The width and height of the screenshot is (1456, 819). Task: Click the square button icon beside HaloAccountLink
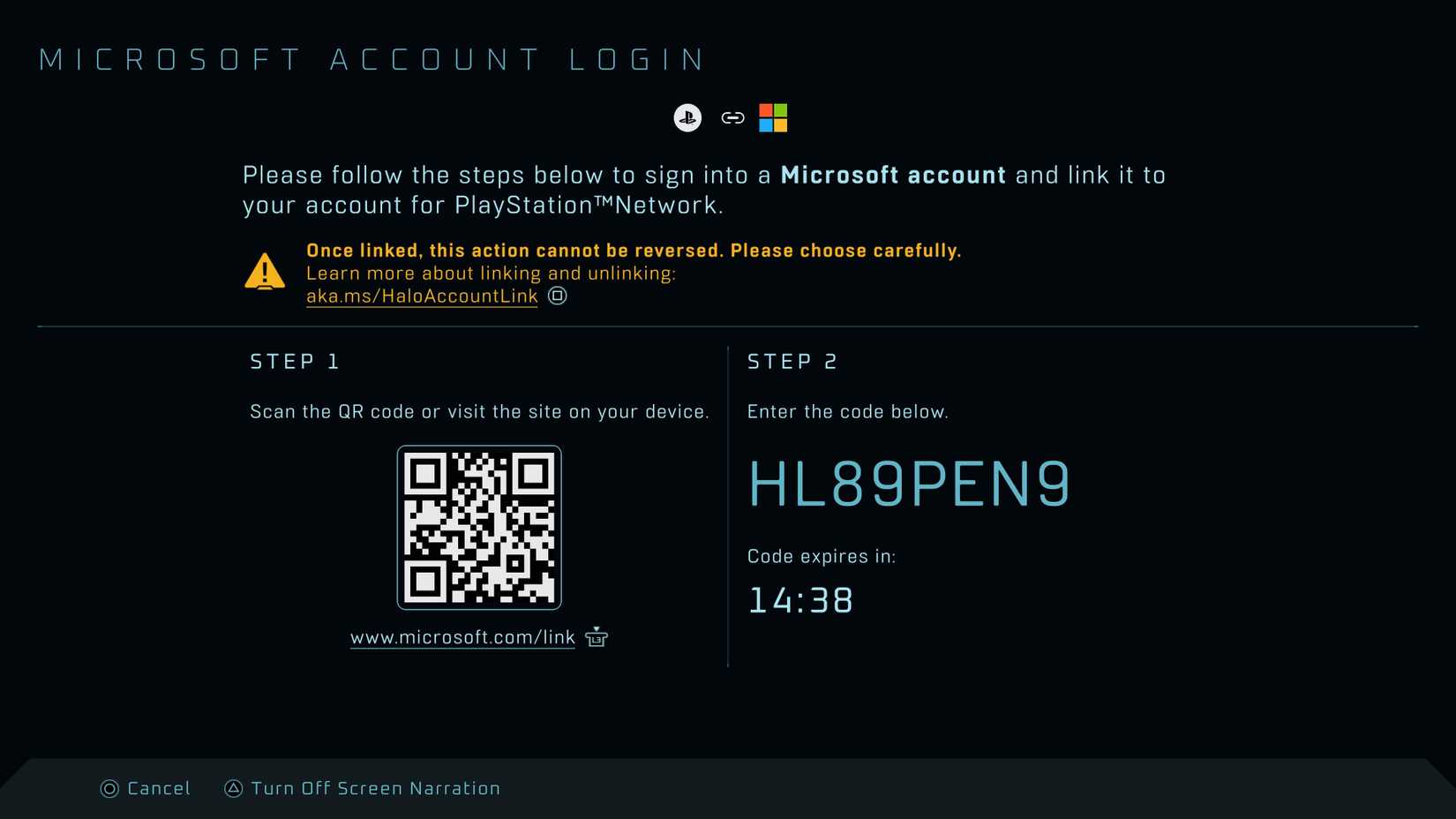coord(558,296)
